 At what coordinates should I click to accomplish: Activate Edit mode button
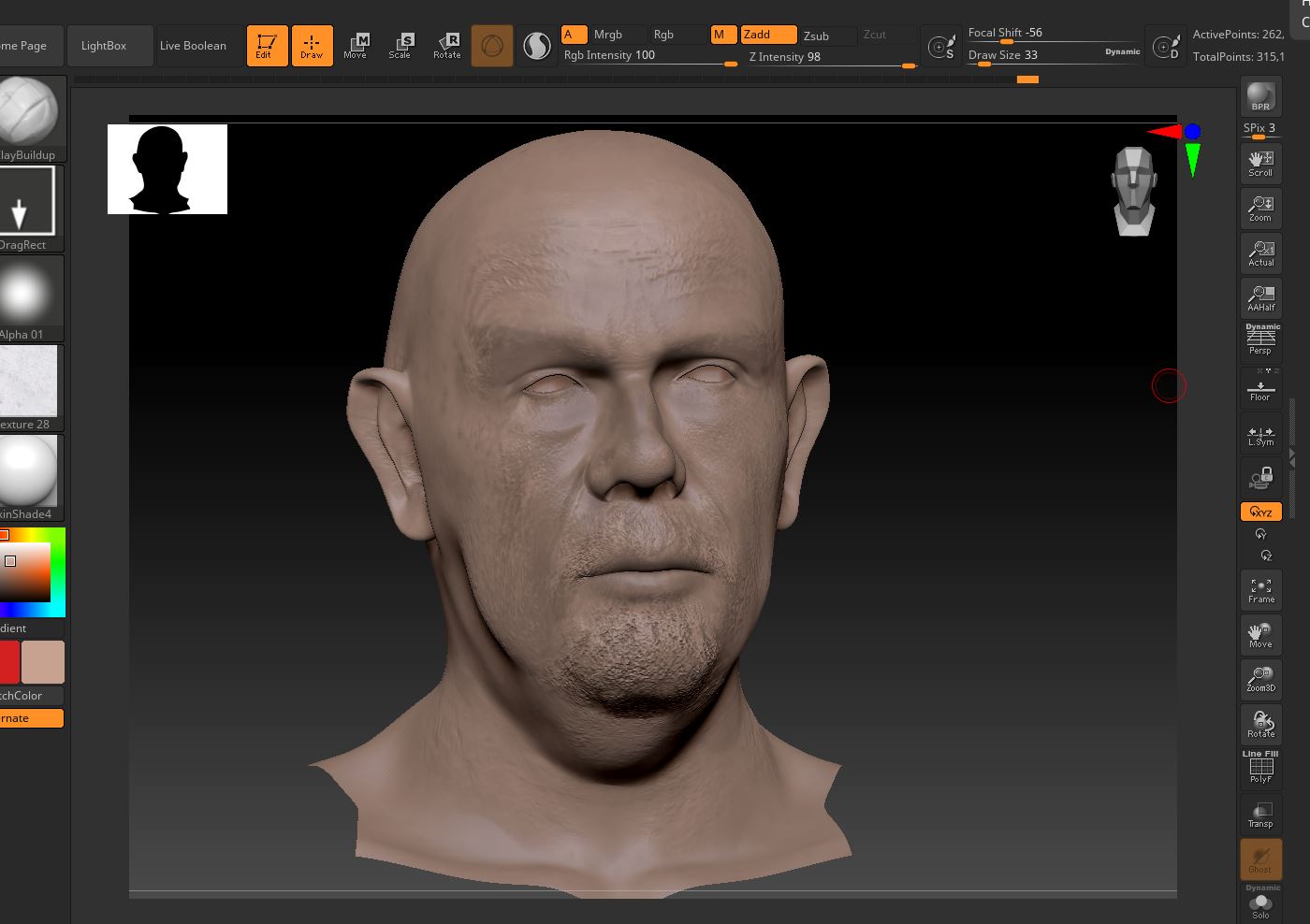tap(268, 46)
